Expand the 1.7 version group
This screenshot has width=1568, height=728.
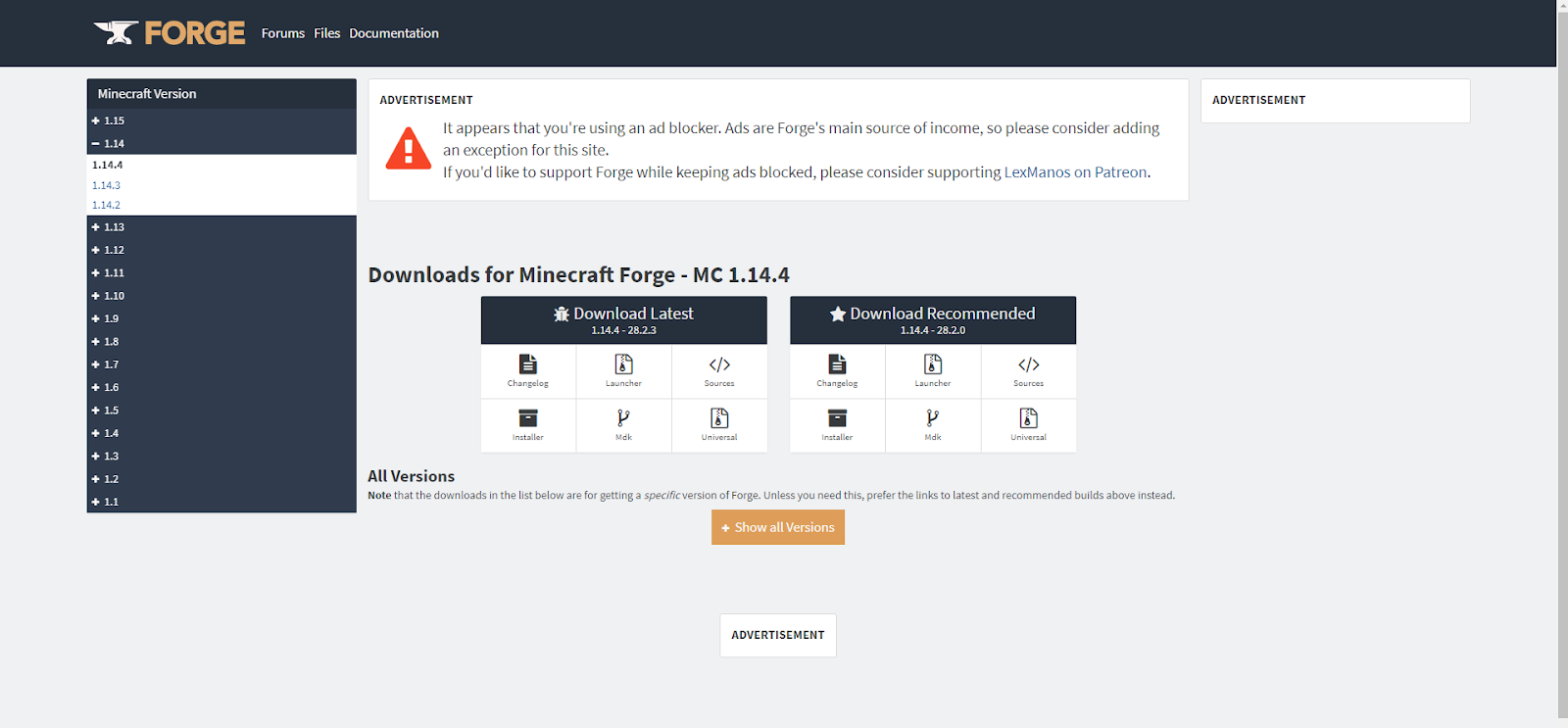coord(221,364)
